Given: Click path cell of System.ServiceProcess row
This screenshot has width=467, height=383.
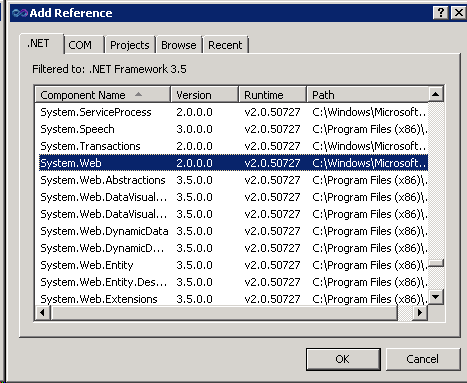Looking at the screenshot, I should click(x=369, y=112).
